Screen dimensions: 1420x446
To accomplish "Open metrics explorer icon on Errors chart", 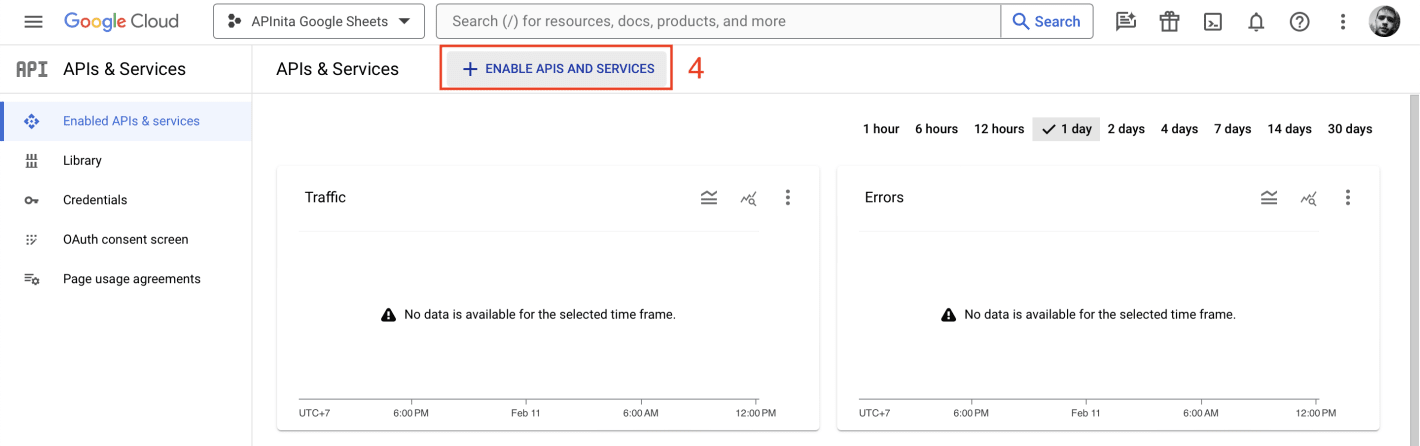I will (x=1308, y=198).
